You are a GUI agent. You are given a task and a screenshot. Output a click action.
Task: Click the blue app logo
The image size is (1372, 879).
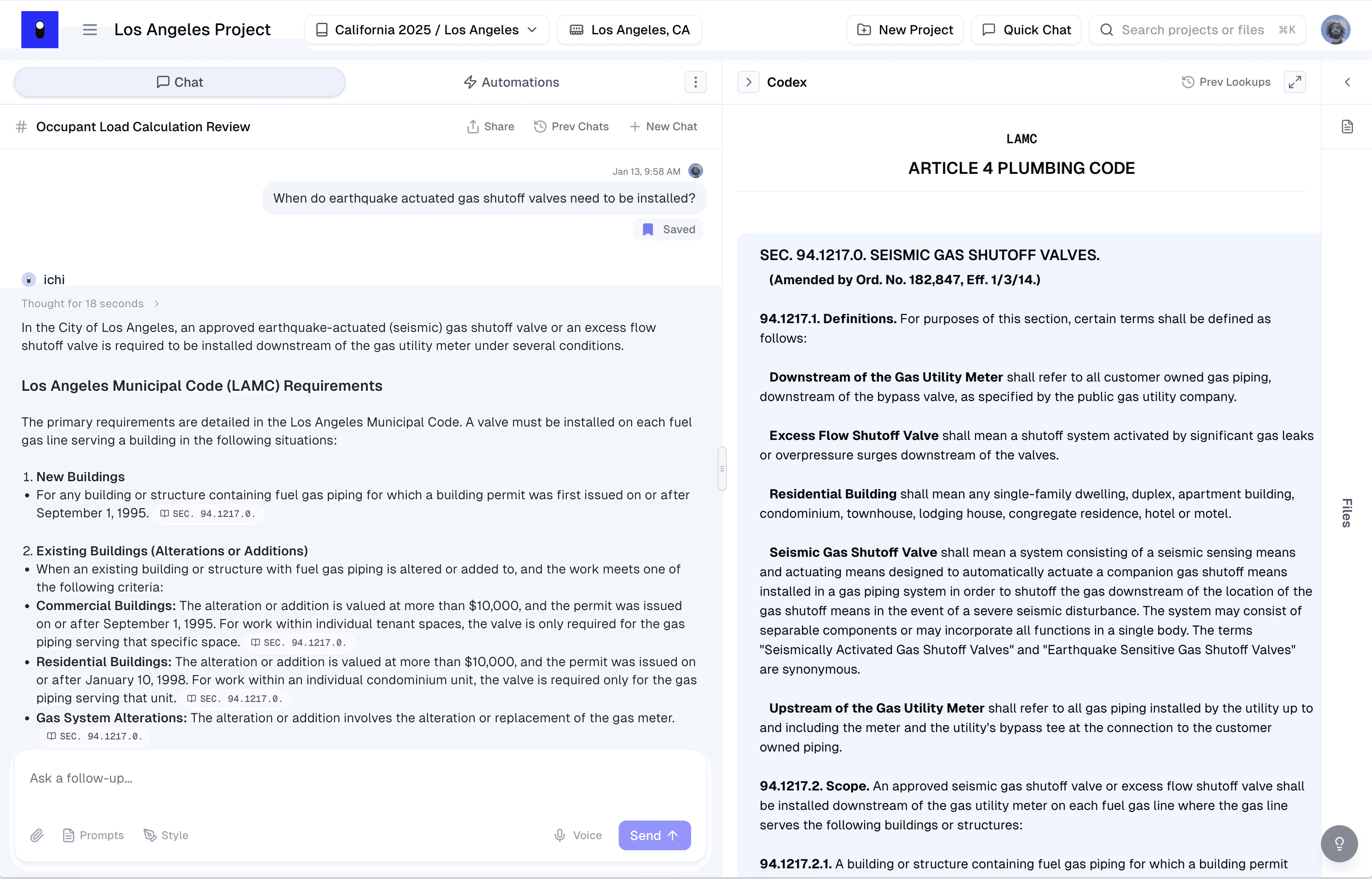(x=39, y=30)
